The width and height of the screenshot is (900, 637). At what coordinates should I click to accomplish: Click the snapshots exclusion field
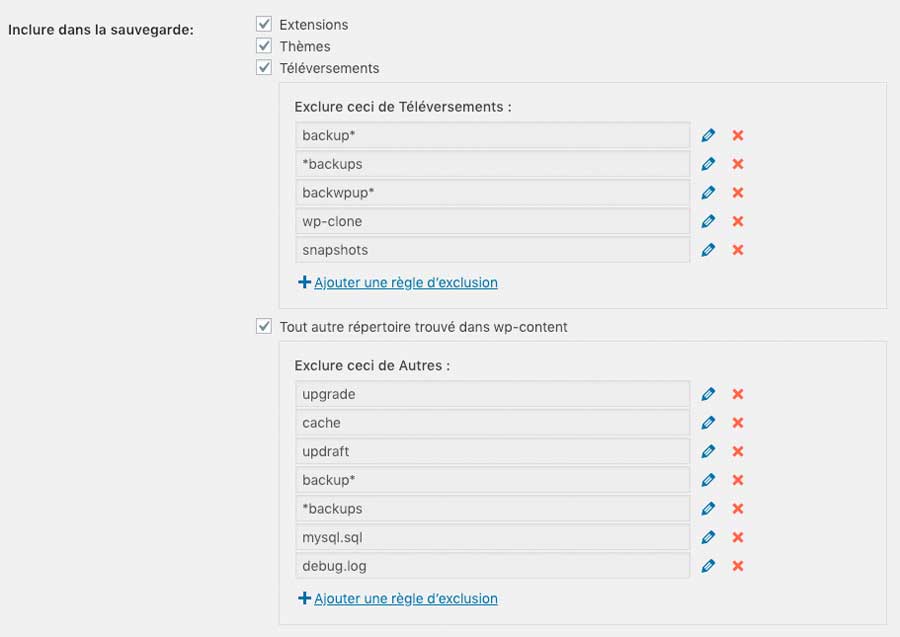coord(492,250)
